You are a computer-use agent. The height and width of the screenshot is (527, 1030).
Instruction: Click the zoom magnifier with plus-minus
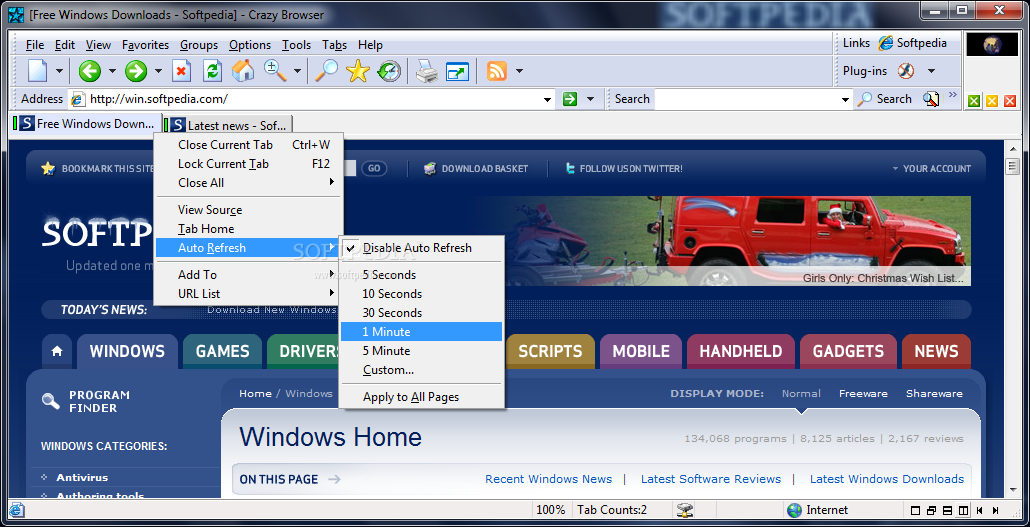click(x=275, y=70)
